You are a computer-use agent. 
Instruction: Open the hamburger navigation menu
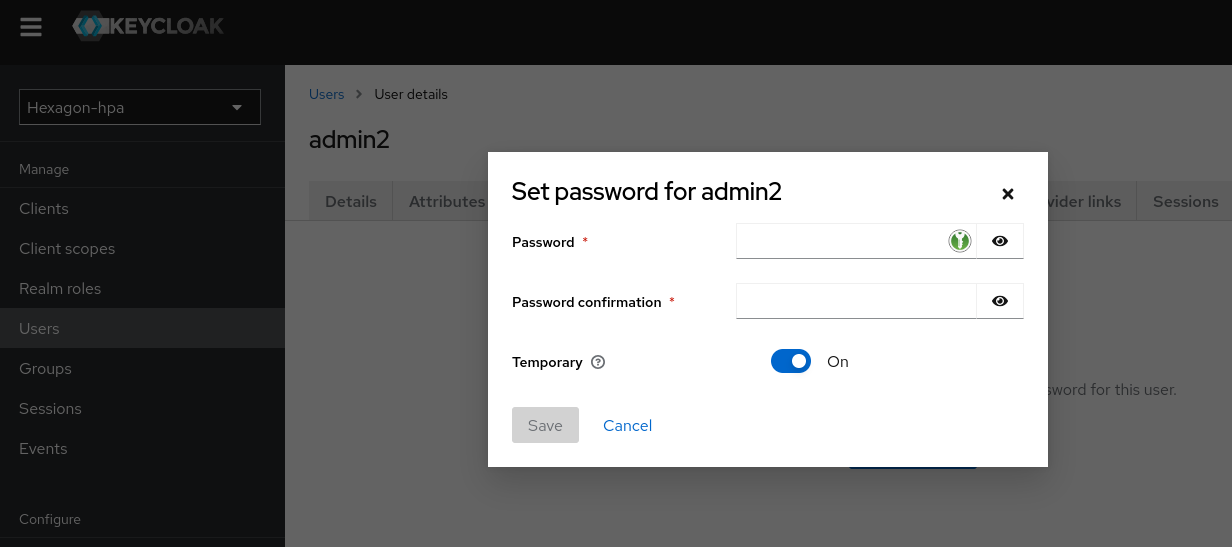point(31,27)
